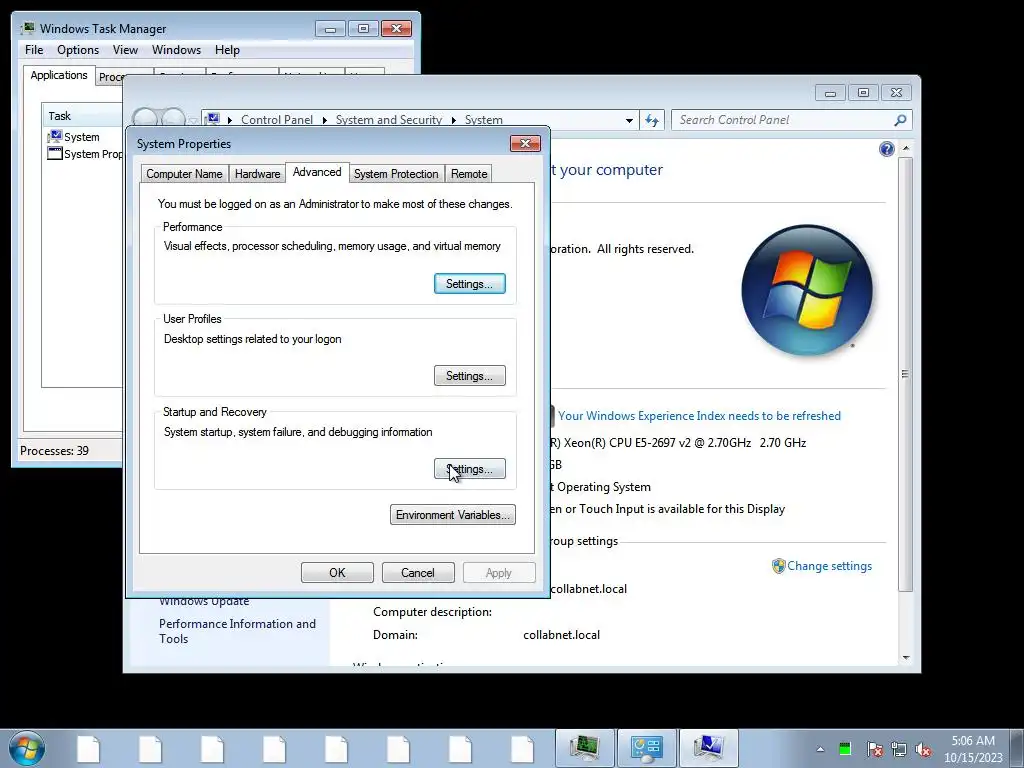
Task: Open Performance Information and Tools link
Action: click(237, 631)
